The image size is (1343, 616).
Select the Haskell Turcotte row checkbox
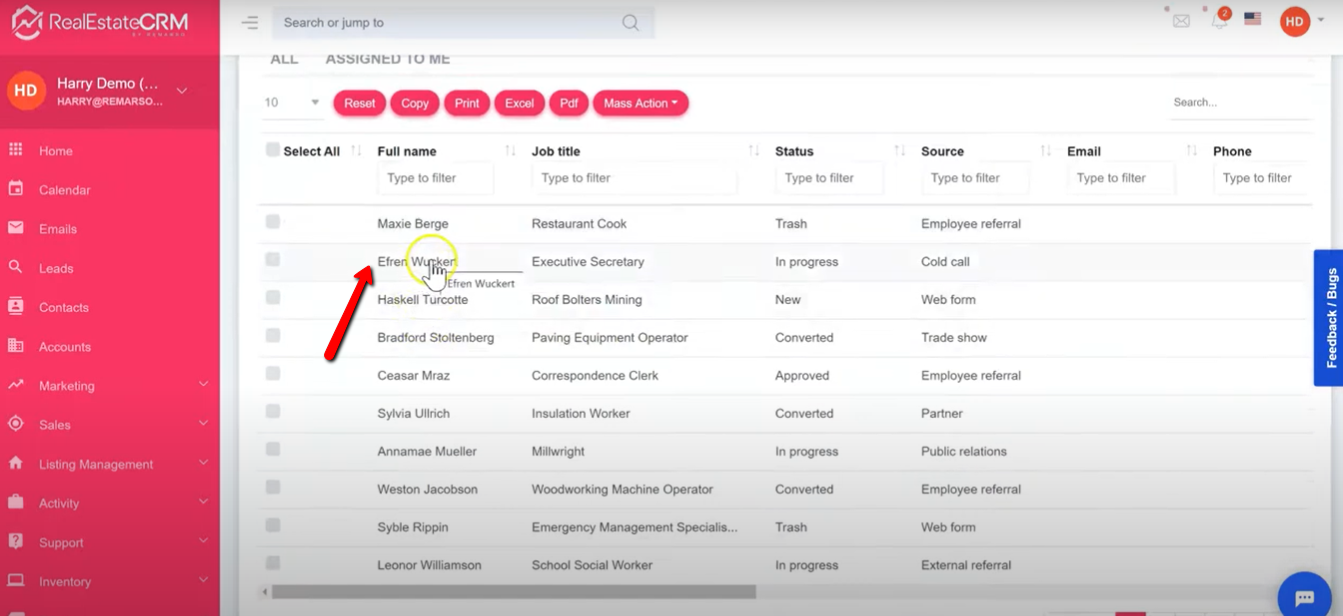click(273, 298)
